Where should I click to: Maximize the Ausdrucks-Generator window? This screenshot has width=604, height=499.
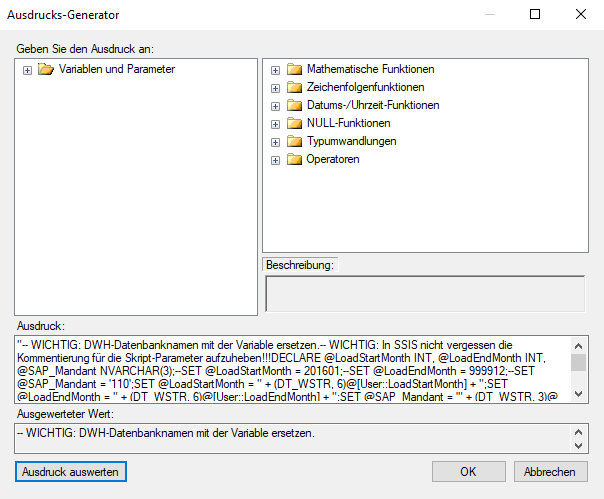pyautogui.click(x=535, y=15)
